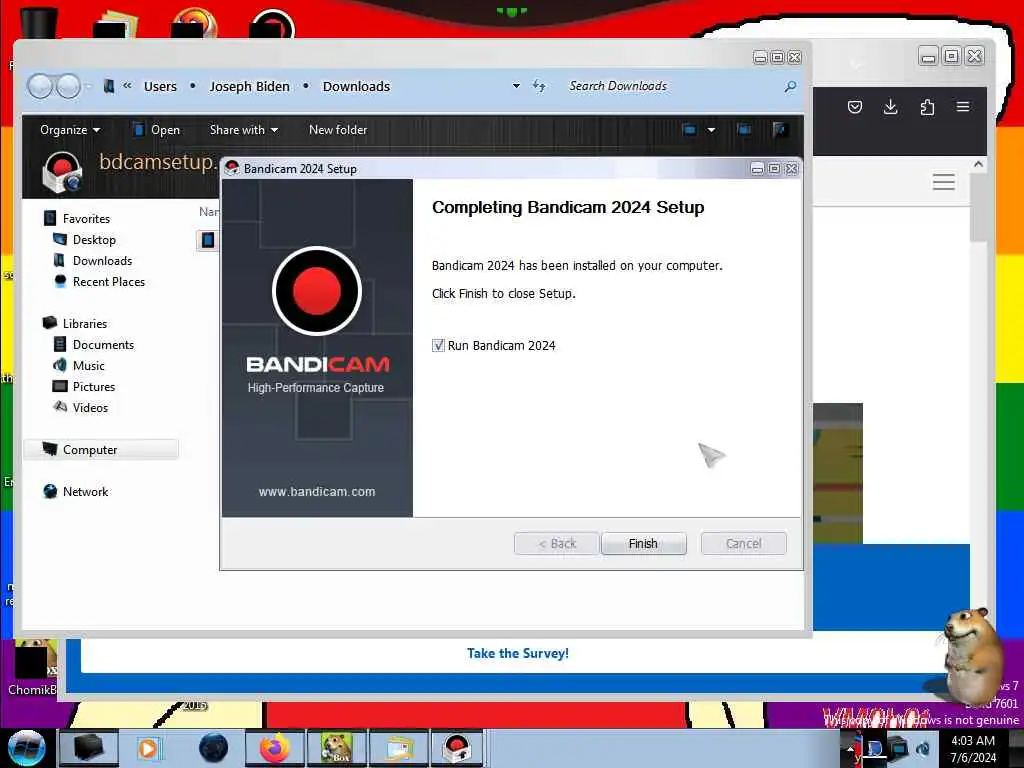Open the Firefox application hamburger menu
This screenshot has height=768, width=1024.
pos(963,106)
